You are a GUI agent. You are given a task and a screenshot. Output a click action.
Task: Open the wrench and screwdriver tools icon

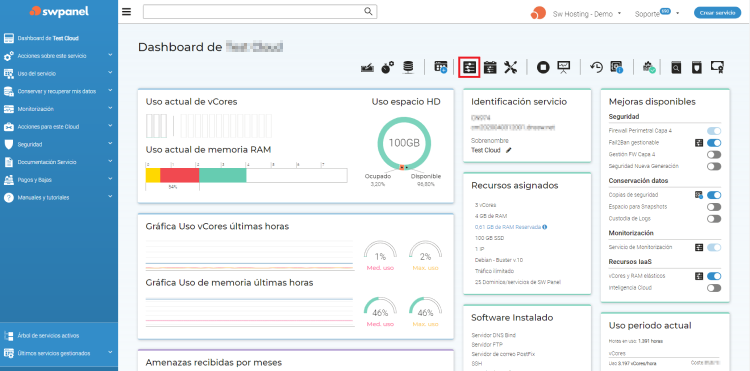[510, 67]
